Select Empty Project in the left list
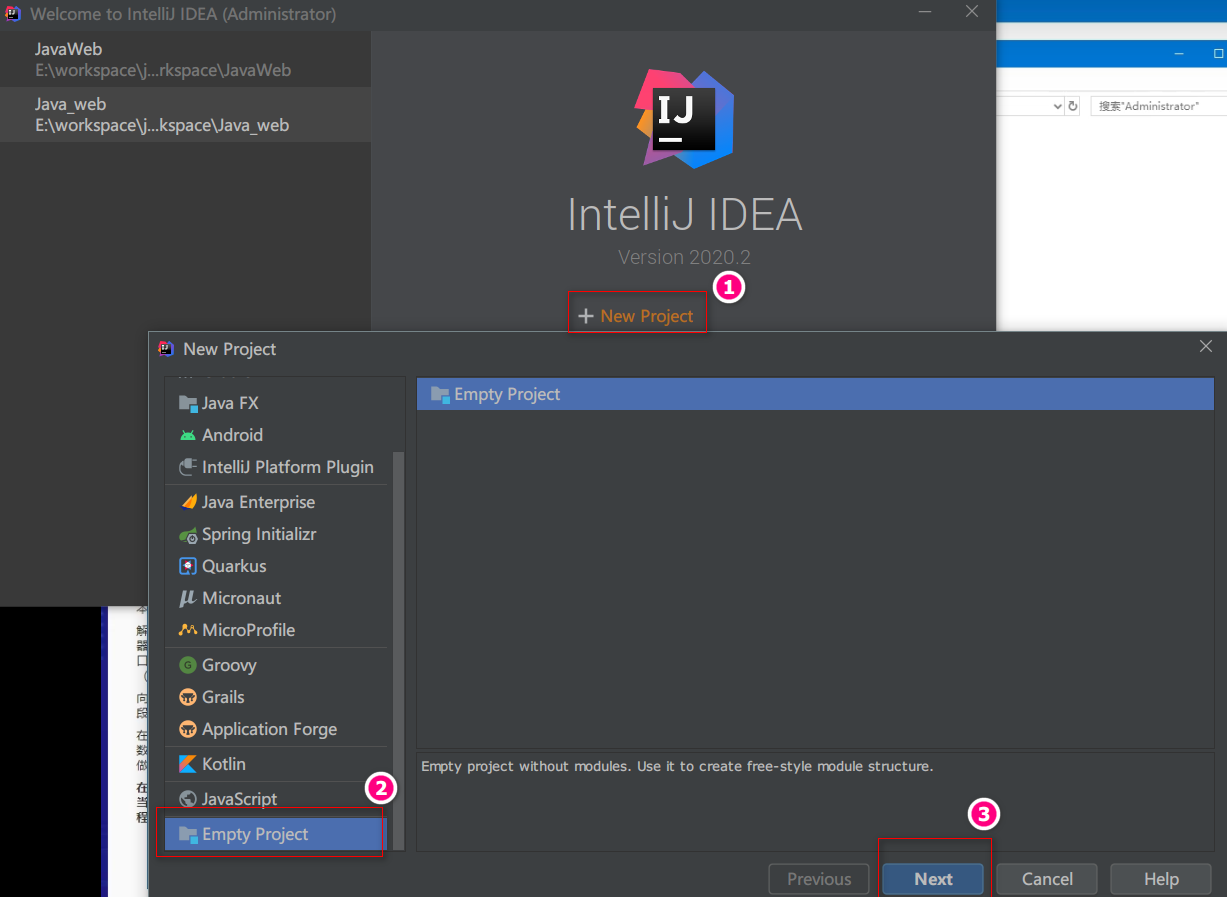 pos(274,834)
